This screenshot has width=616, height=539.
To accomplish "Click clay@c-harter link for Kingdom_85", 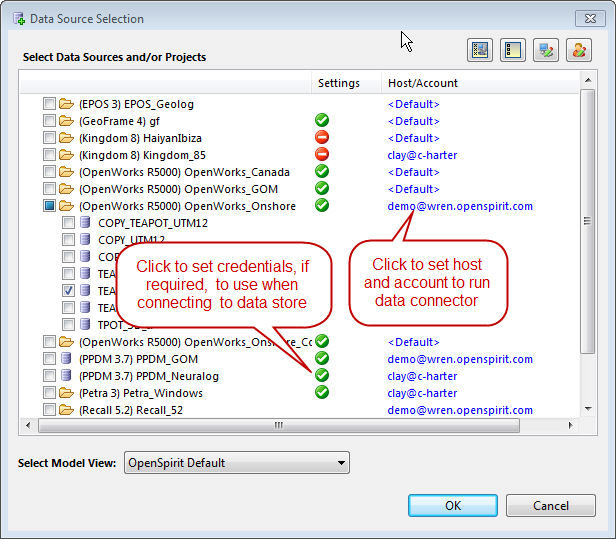I will tap(422, 155).
